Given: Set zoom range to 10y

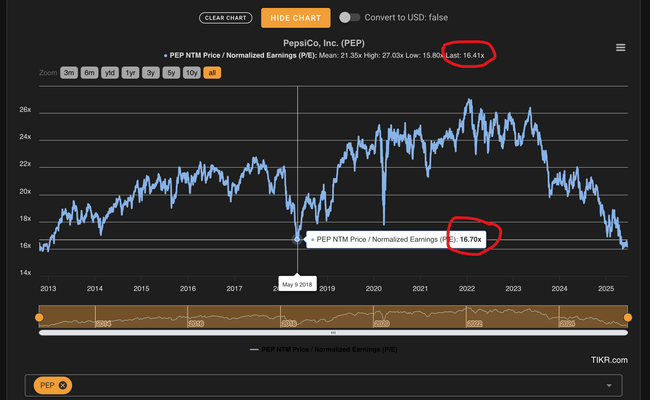Looking at the screenshot, I should pyautogui.click(x=191, y=73).
